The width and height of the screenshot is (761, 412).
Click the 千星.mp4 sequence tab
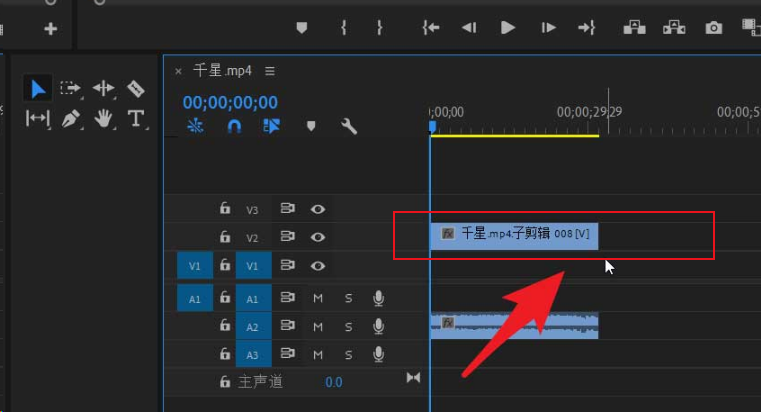point(222,71)
